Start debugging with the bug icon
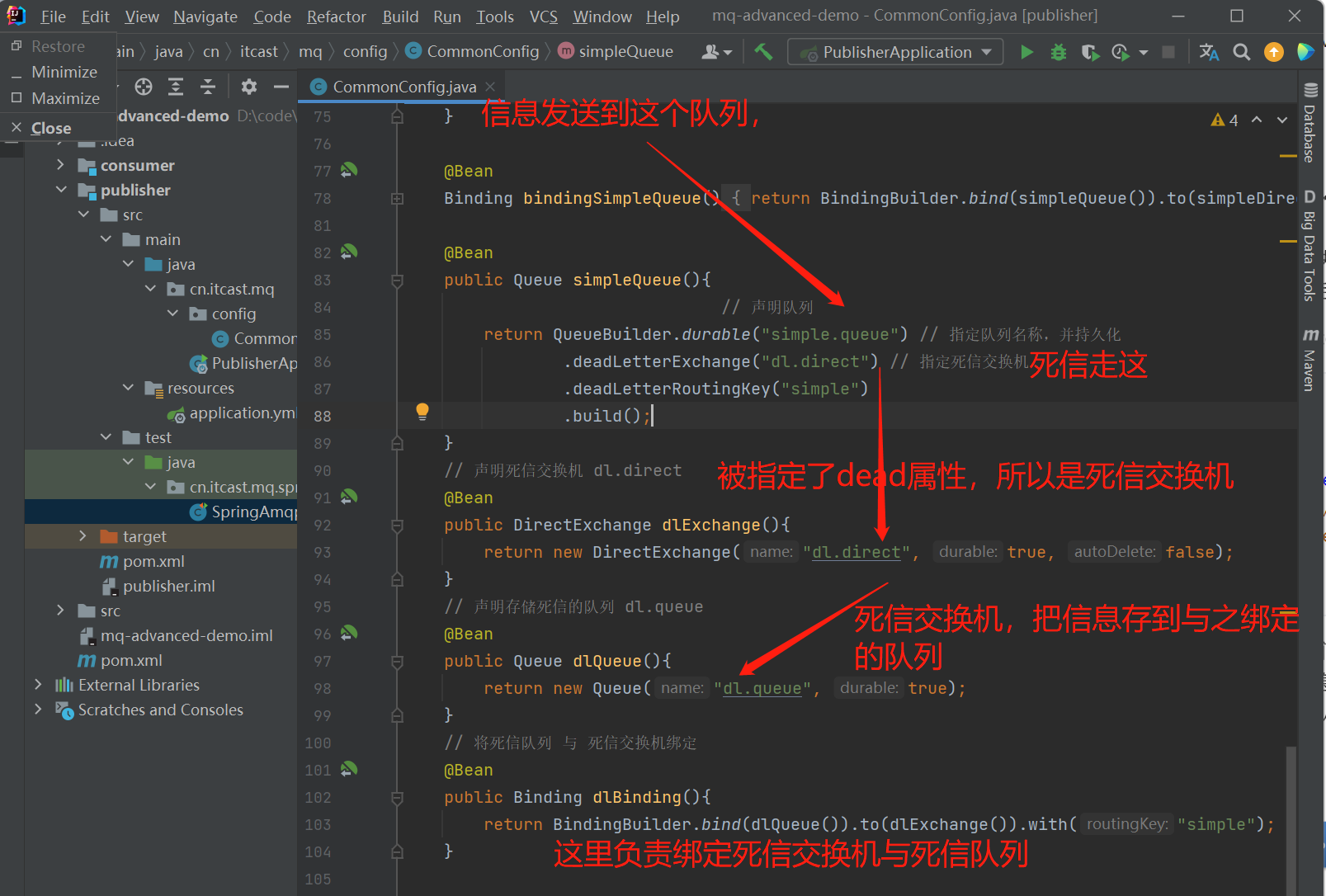Screen dimensions: 1326x896 (x=1059, y=52)
